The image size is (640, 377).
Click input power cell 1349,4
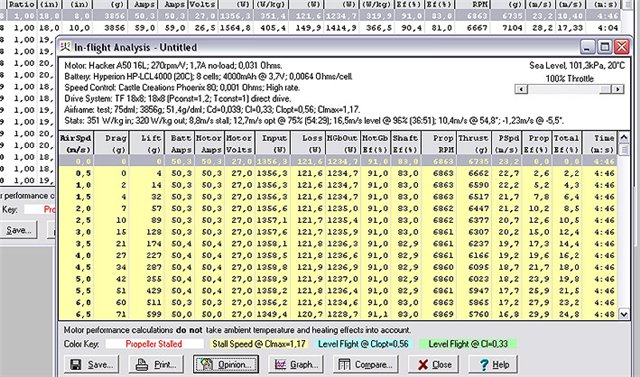pos(272,314)
